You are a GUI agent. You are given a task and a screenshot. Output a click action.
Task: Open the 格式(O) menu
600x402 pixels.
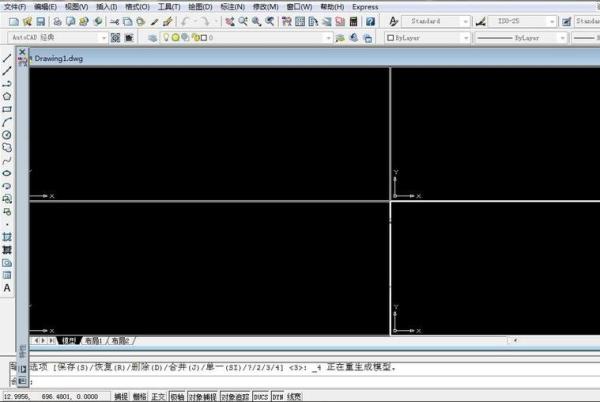137,7
